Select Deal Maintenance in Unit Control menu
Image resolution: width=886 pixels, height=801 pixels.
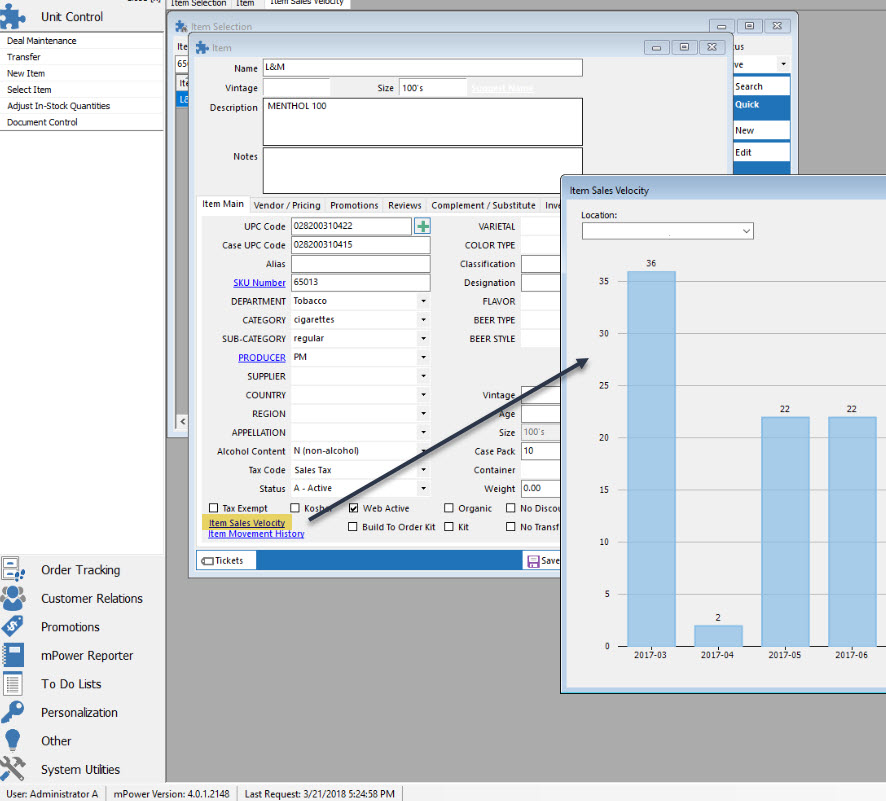42,41
